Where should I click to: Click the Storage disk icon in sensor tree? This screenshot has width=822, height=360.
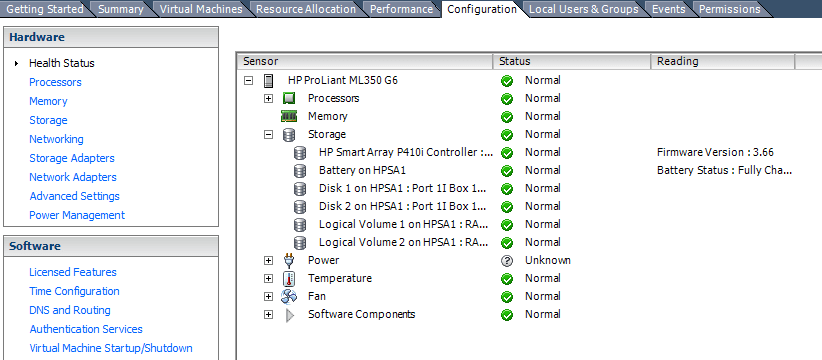click(x=289, y=135)
